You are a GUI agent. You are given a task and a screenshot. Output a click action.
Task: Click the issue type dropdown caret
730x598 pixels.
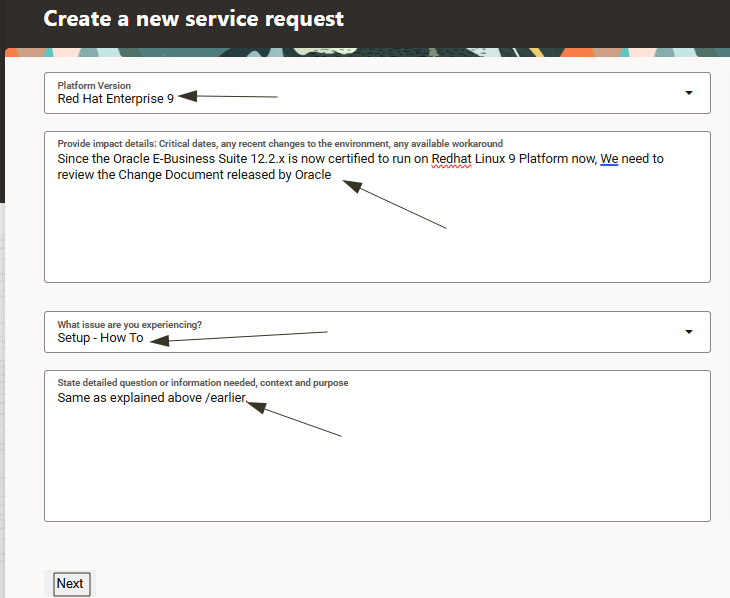[688, 332]
